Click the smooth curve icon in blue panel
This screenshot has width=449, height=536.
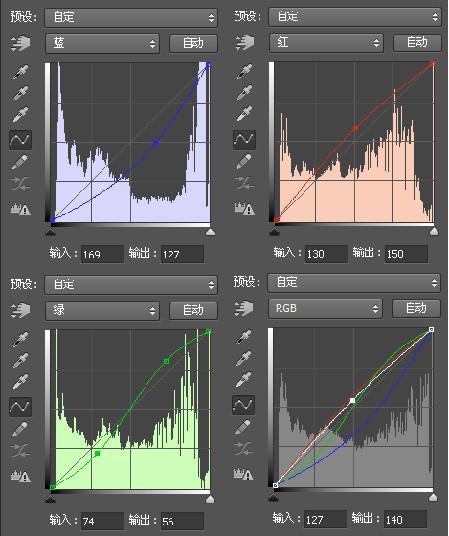21,184
